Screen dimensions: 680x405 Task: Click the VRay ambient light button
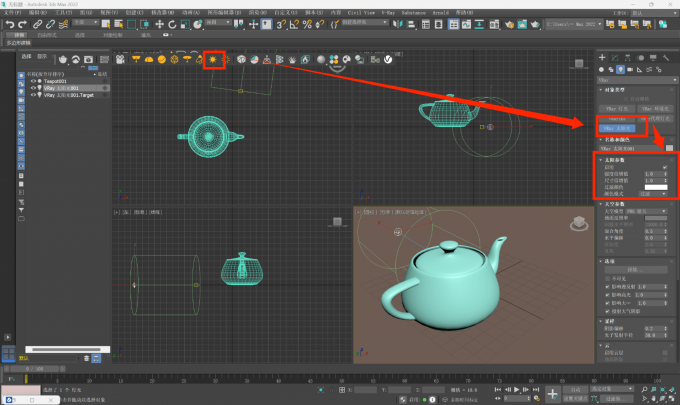(655, 109)
